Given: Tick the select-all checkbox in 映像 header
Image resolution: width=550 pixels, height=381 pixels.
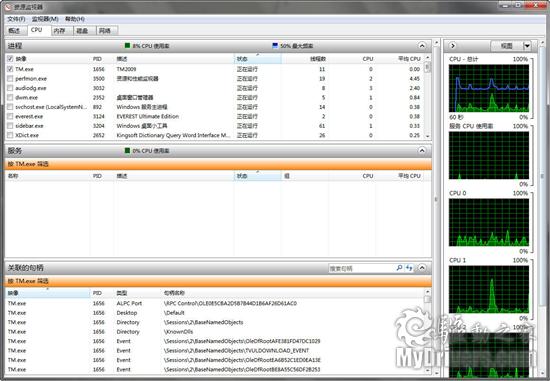Looking at the screenshot, I should pyautogui.click(x=10, y=59).
